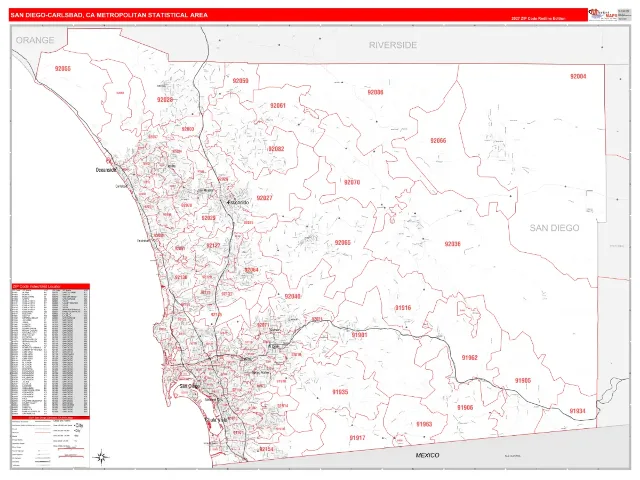Click the black San Diego city label
The width and height of the screenshot is (640, 480).
pos(189,386)
